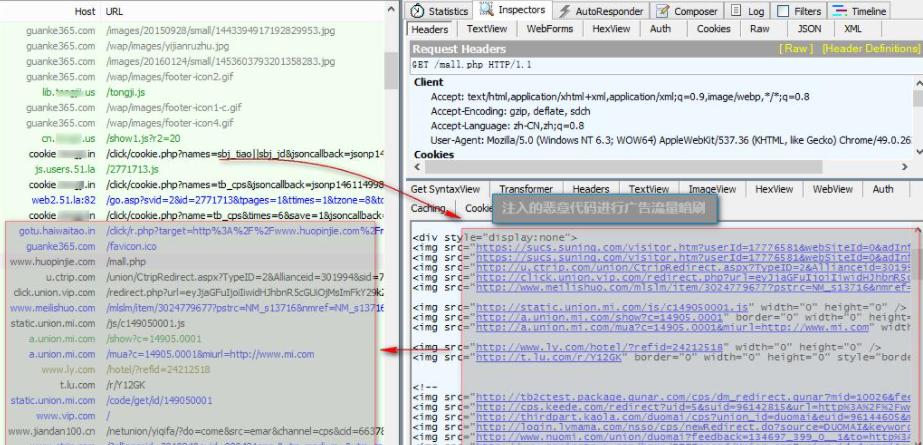The width and height of the screenshot is (923, 445).
Task: Open the response Transformer tab
Action: (x=525, y=189)
